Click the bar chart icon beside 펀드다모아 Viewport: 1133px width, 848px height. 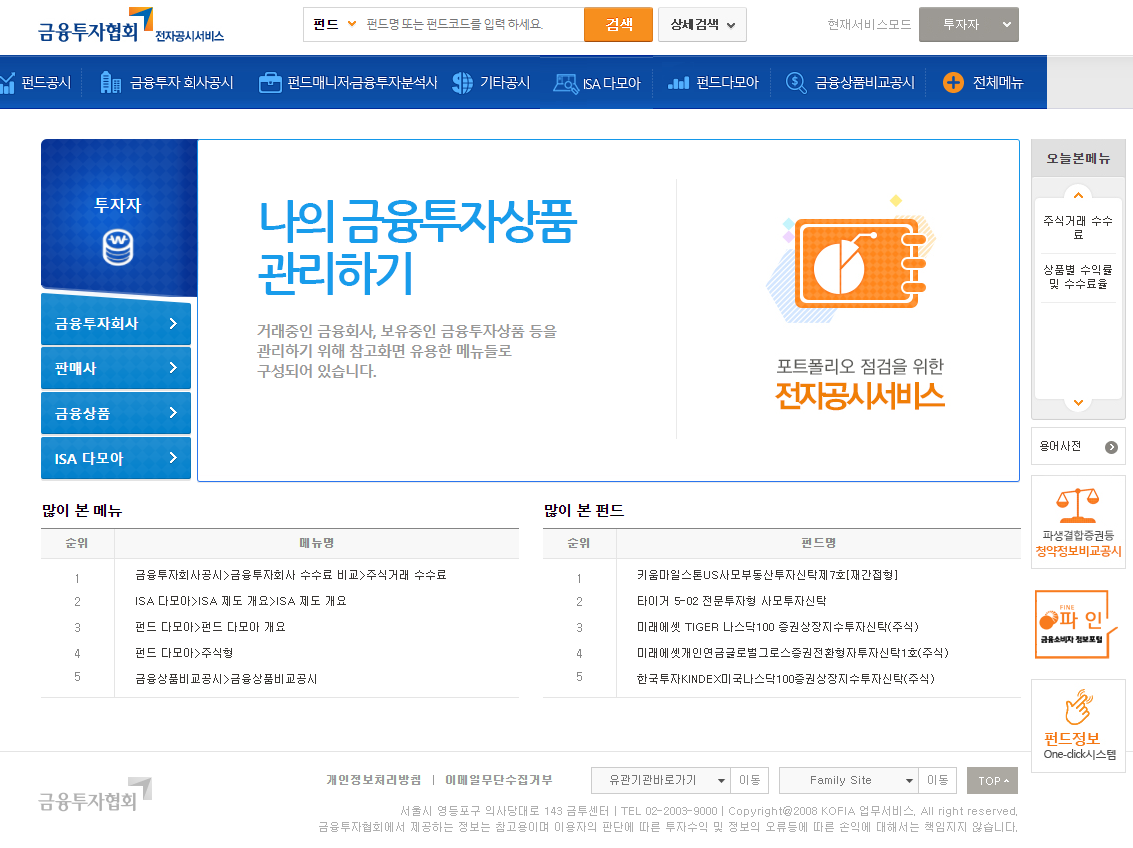click(678, 83)
